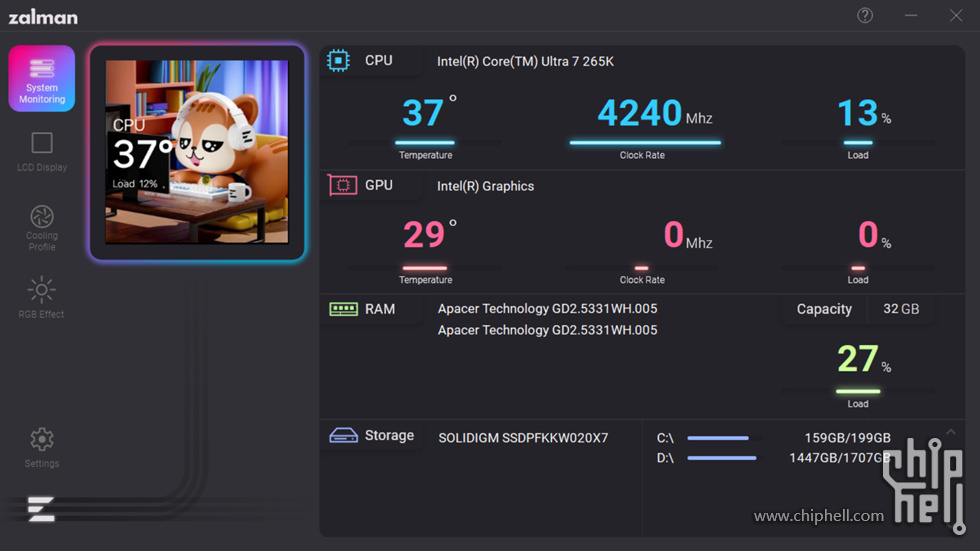Click the CPU chip icon
Screen dimensions: 980x551
pyautogui.click(x=338, y=61)
